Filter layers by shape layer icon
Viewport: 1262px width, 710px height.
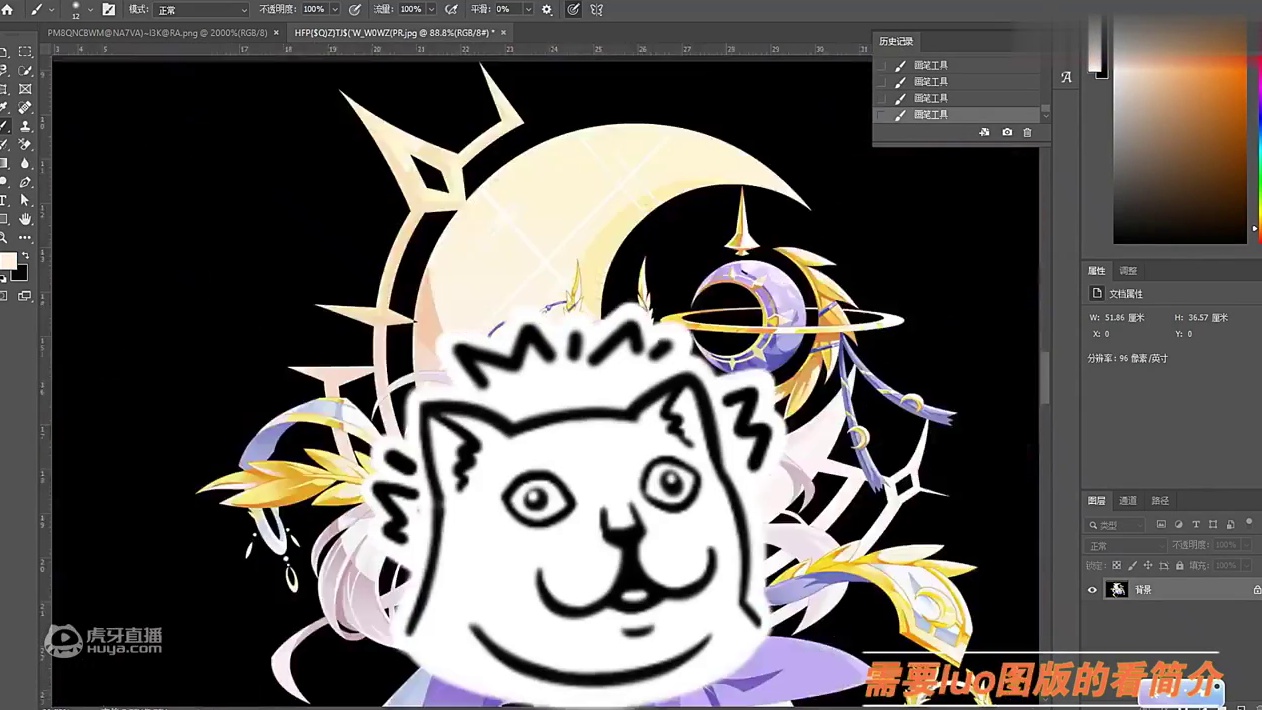click(x=1213, y=524)
